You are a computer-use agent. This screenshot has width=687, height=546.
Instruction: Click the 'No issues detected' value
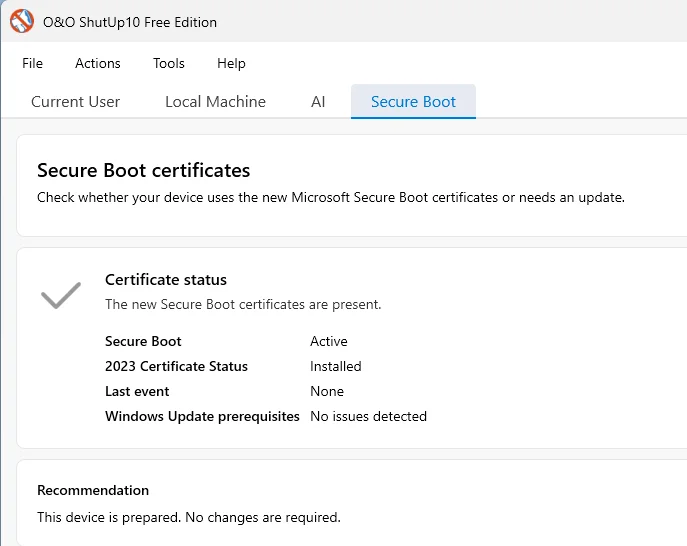click(x=368, y=416)
